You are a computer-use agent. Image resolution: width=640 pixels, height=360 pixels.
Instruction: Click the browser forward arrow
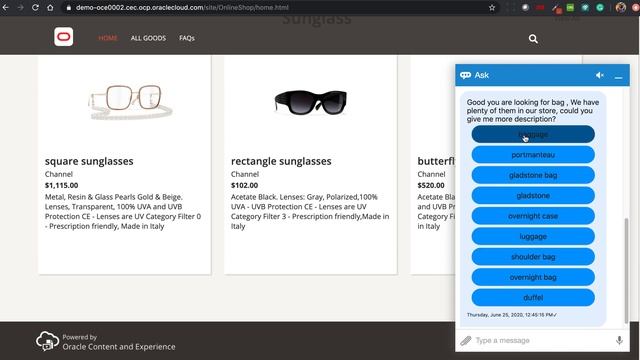pos(20,7)
